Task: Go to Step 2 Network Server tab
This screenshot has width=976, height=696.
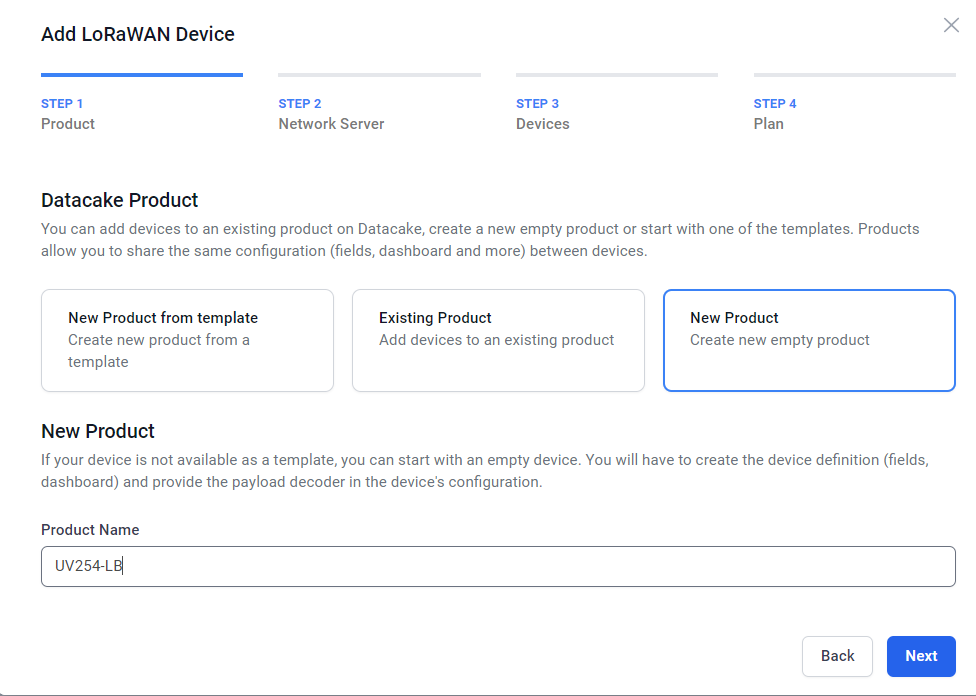Action: [379, 103]
